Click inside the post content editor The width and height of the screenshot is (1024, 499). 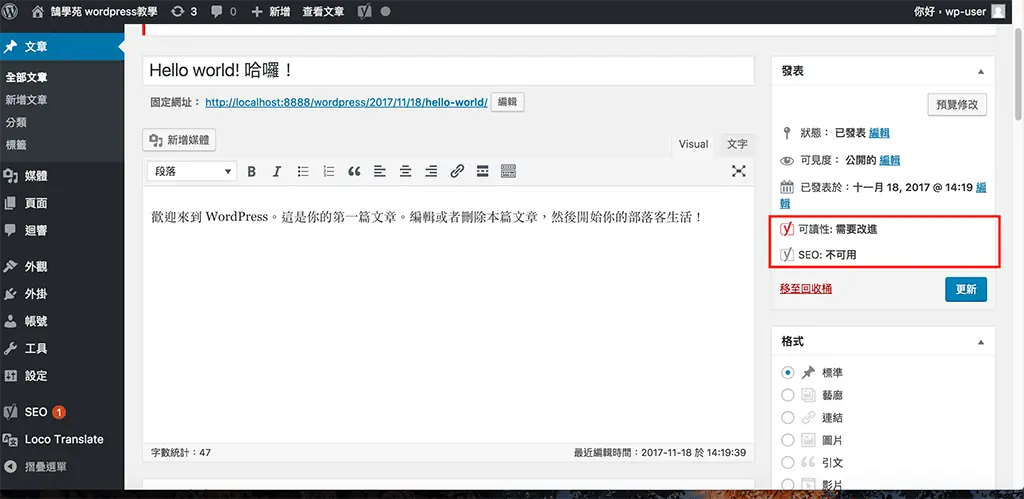(449, 314)
